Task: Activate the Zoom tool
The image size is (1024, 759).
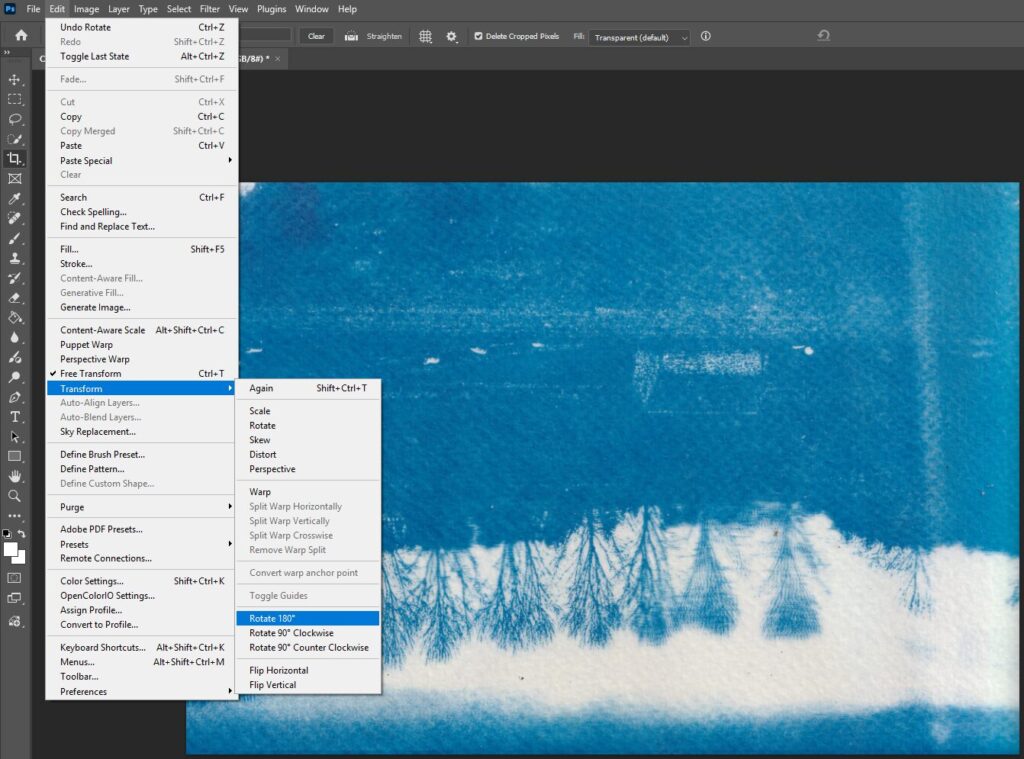Action: coord(14,495)
